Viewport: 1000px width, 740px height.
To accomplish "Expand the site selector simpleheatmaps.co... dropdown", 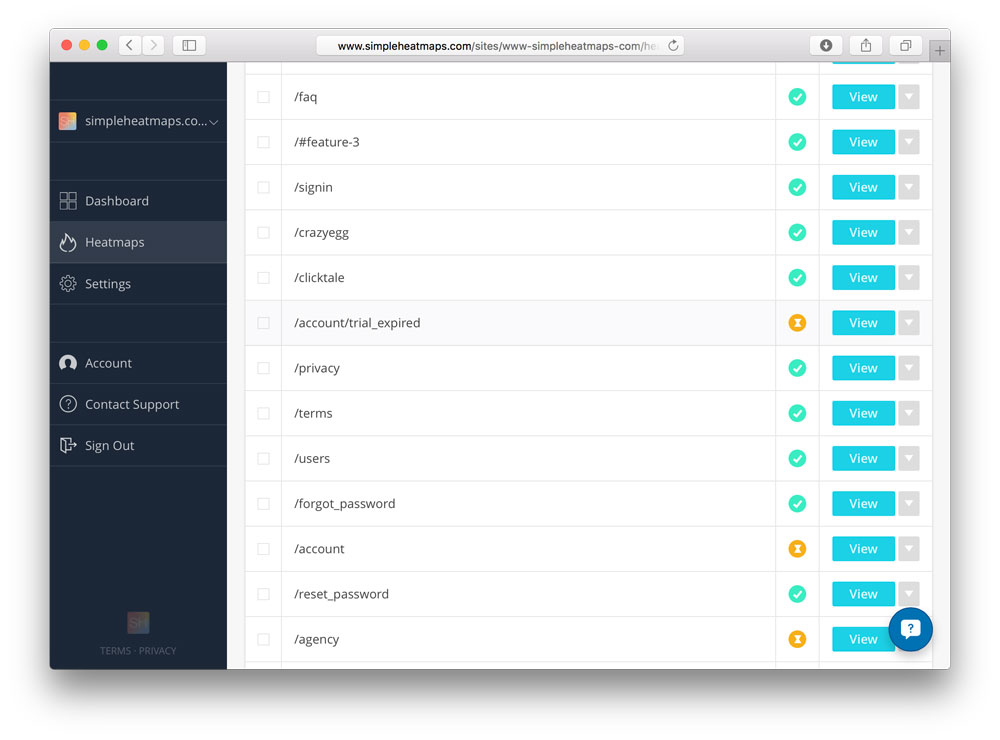I will [138, 121].
